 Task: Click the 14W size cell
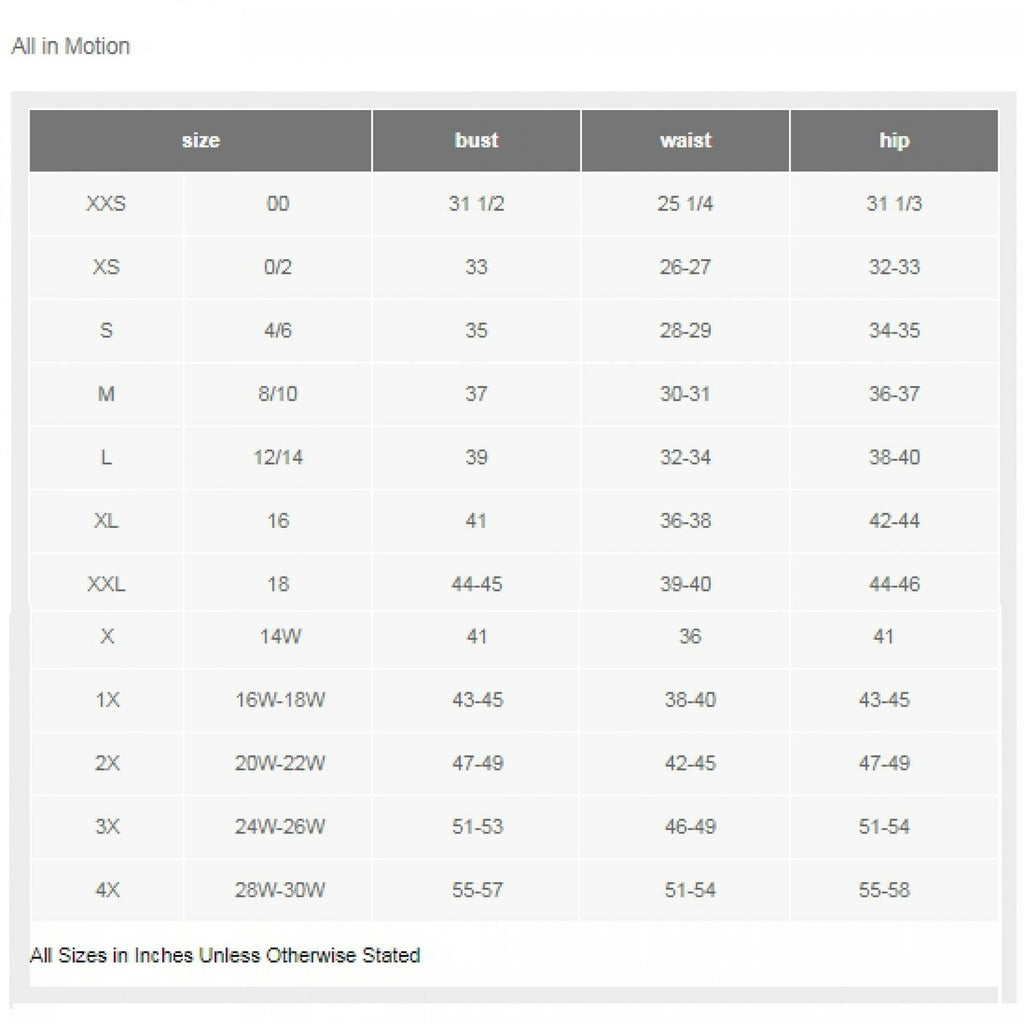pos(278,636)
